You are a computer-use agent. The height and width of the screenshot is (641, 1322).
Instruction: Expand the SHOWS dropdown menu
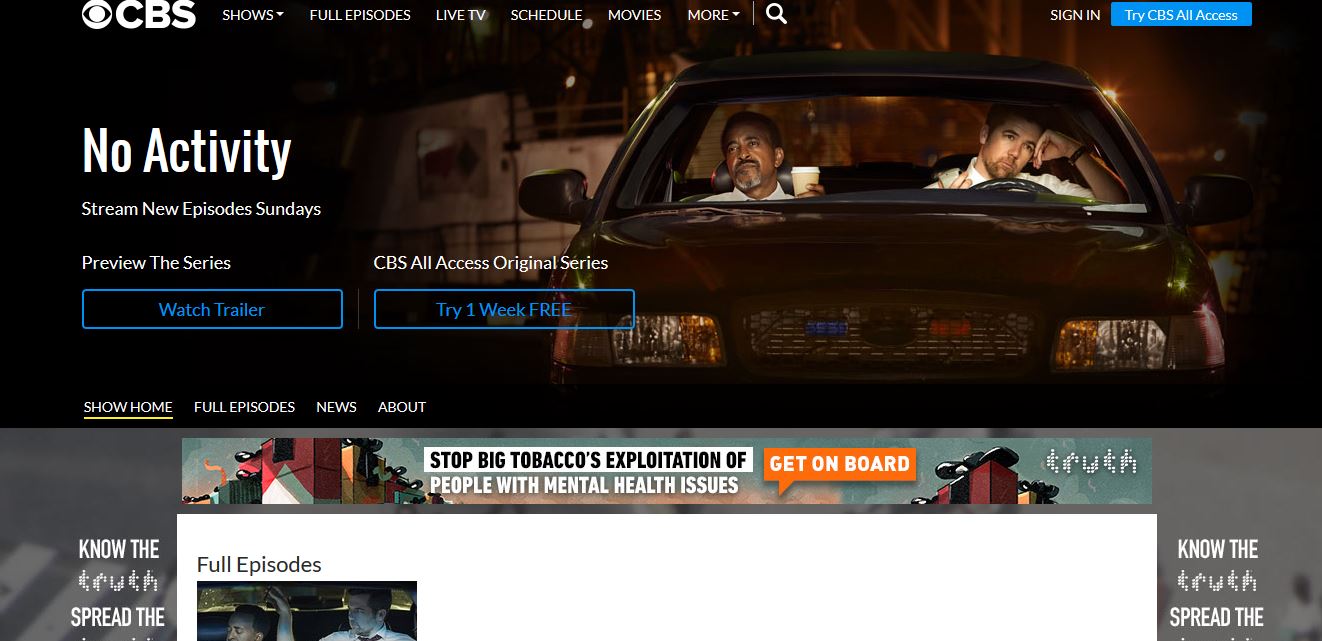(x=253, y=15)
